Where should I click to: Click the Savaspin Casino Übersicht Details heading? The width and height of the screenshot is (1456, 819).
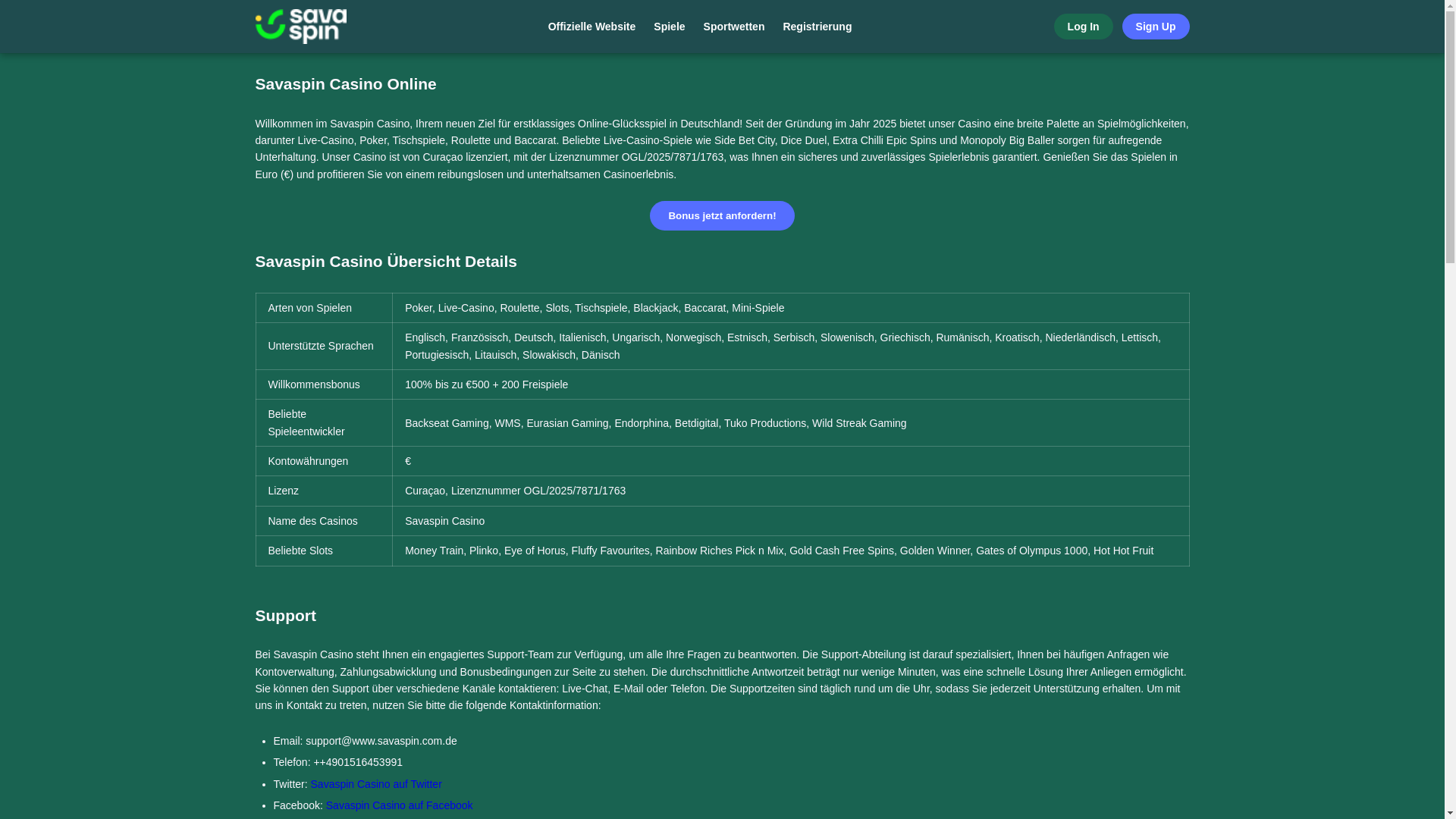(x=386, y=262)
